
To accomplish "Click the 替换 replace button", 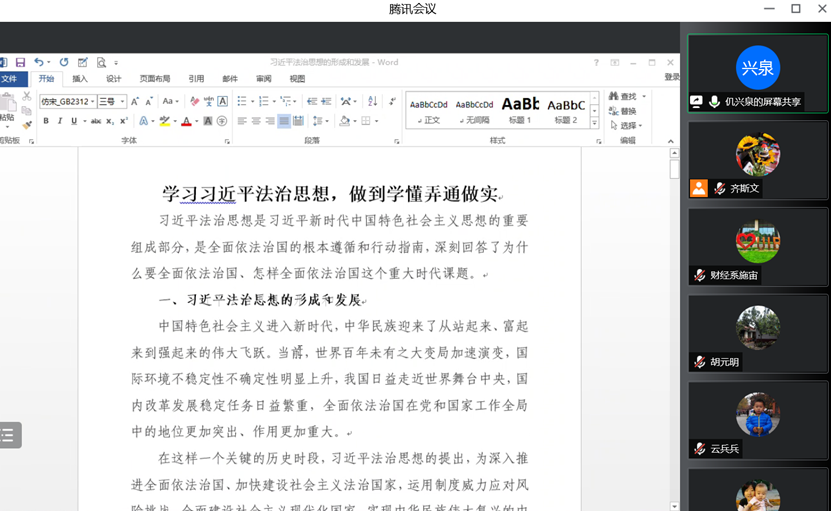I will [x=627, y=111].
